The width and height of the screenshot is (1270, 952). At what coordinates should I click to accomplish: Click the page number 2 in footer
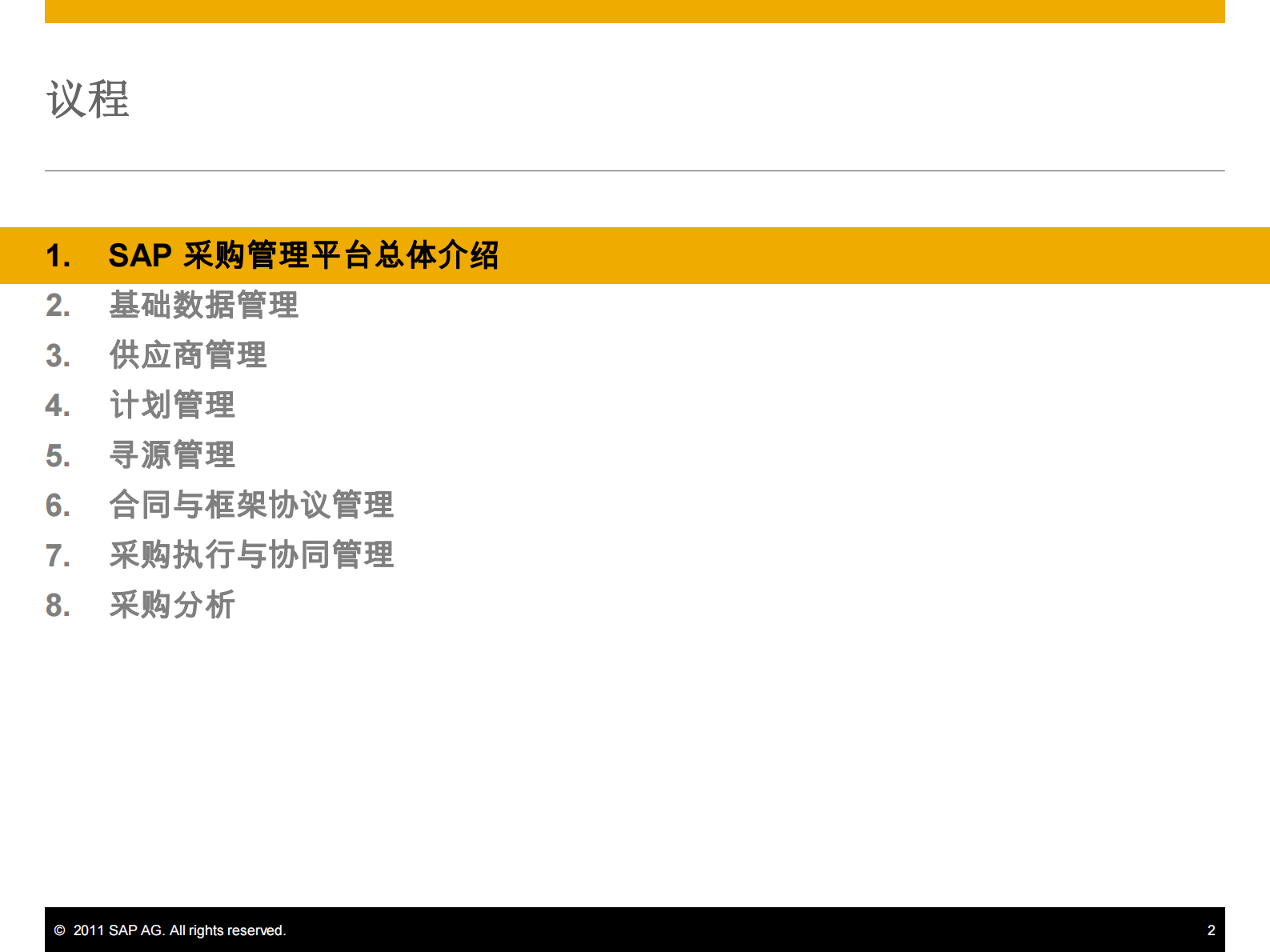click(x=1211, y=930)
